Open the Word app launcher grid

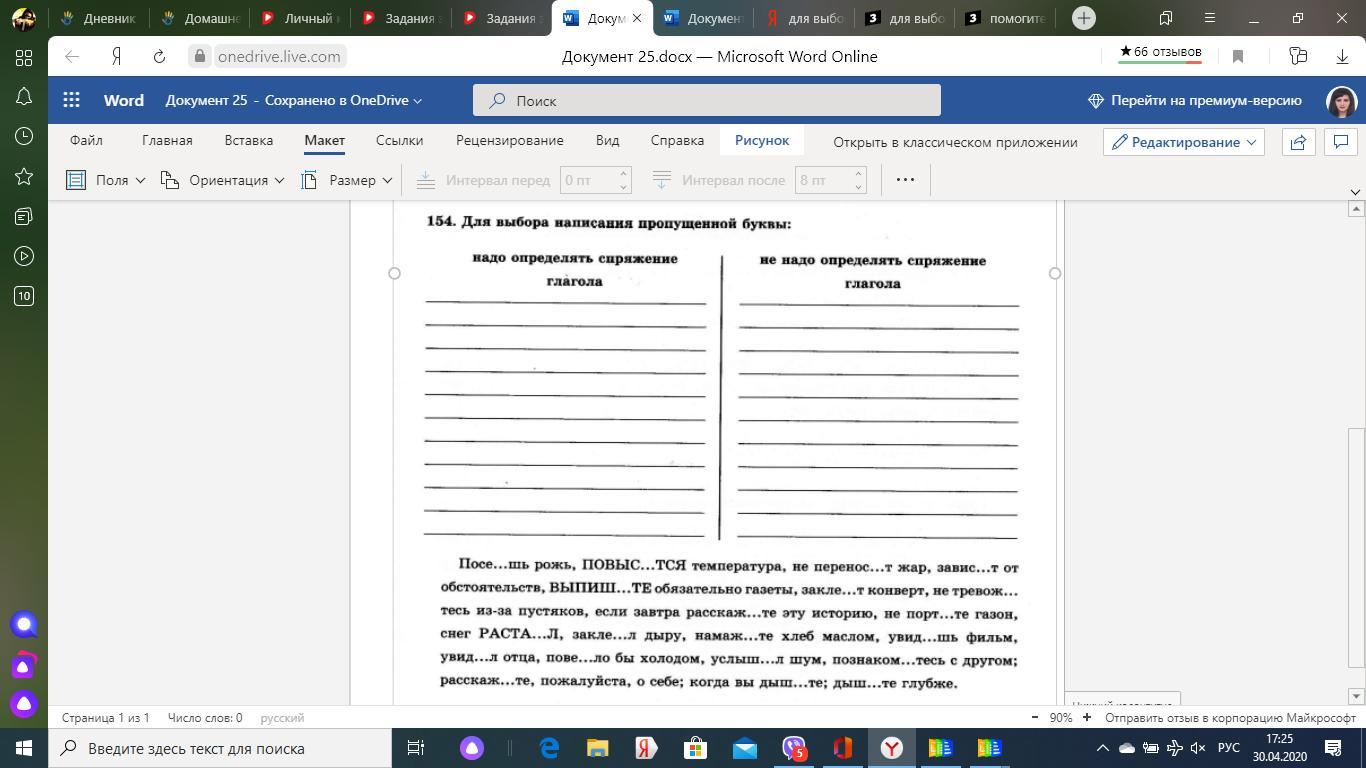[71, 100]
